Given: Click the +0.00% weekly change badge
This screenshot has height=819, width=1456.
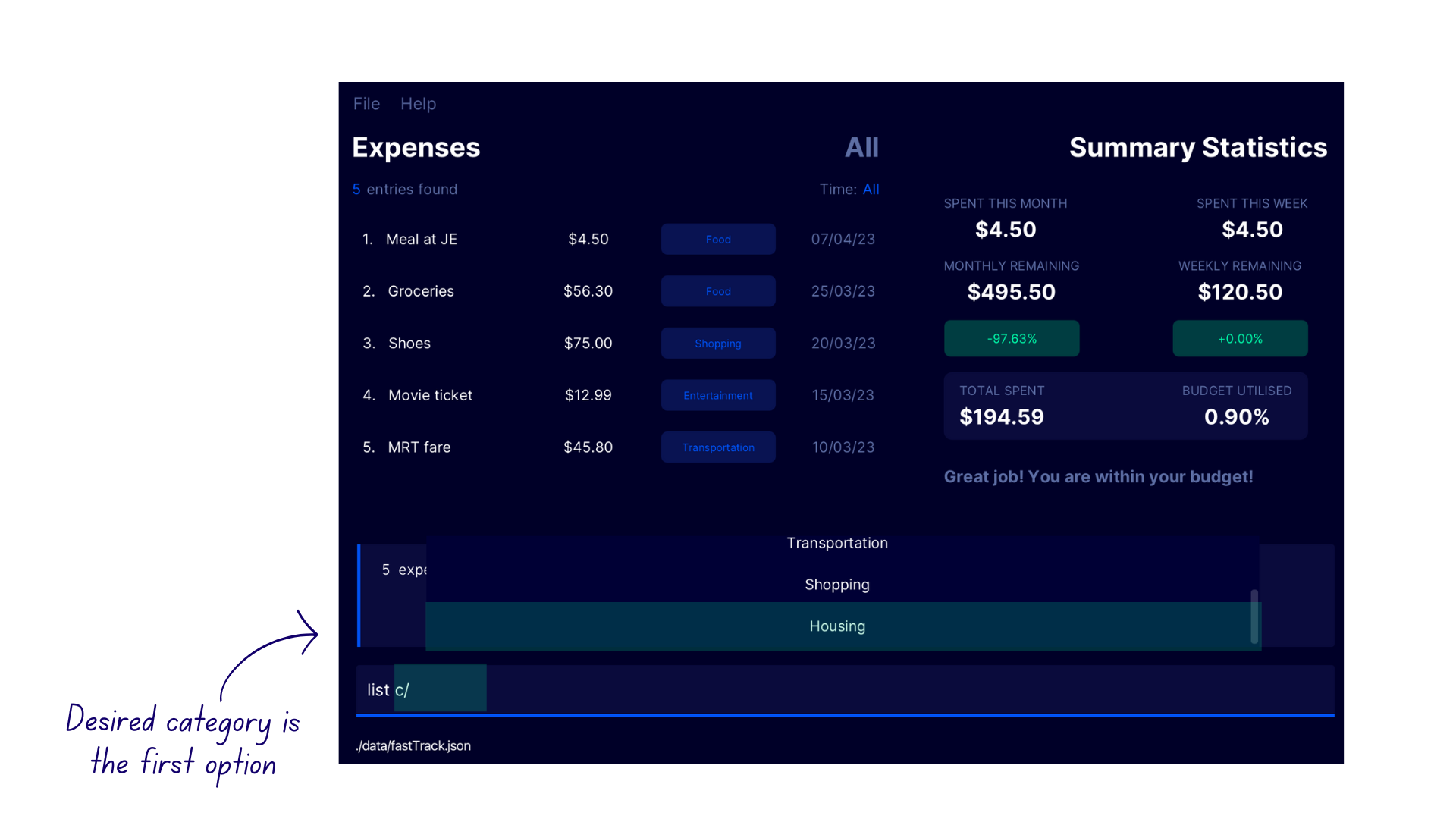Looking at the screenshot, I should pyautogui.click(x=1240, y=338).
